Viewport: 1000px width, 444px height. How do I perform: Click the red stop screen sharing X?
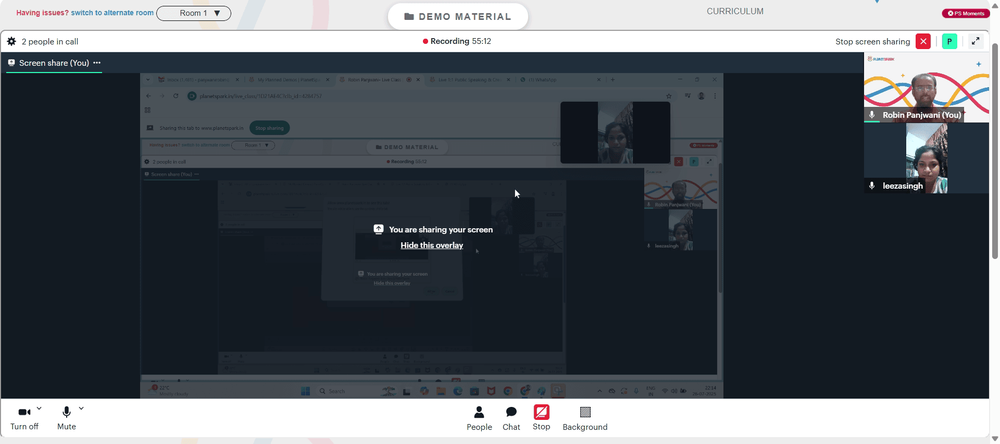click(x=923, y=41)
